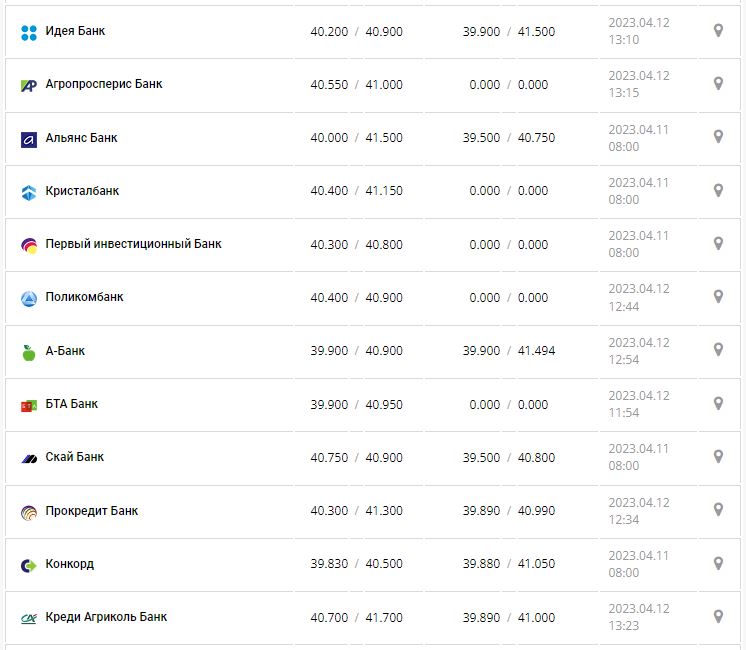This screenshot has width=746, height=650.
Task: Click the location pin for Агропросперис Банк
Action: (x=718, y=84)
